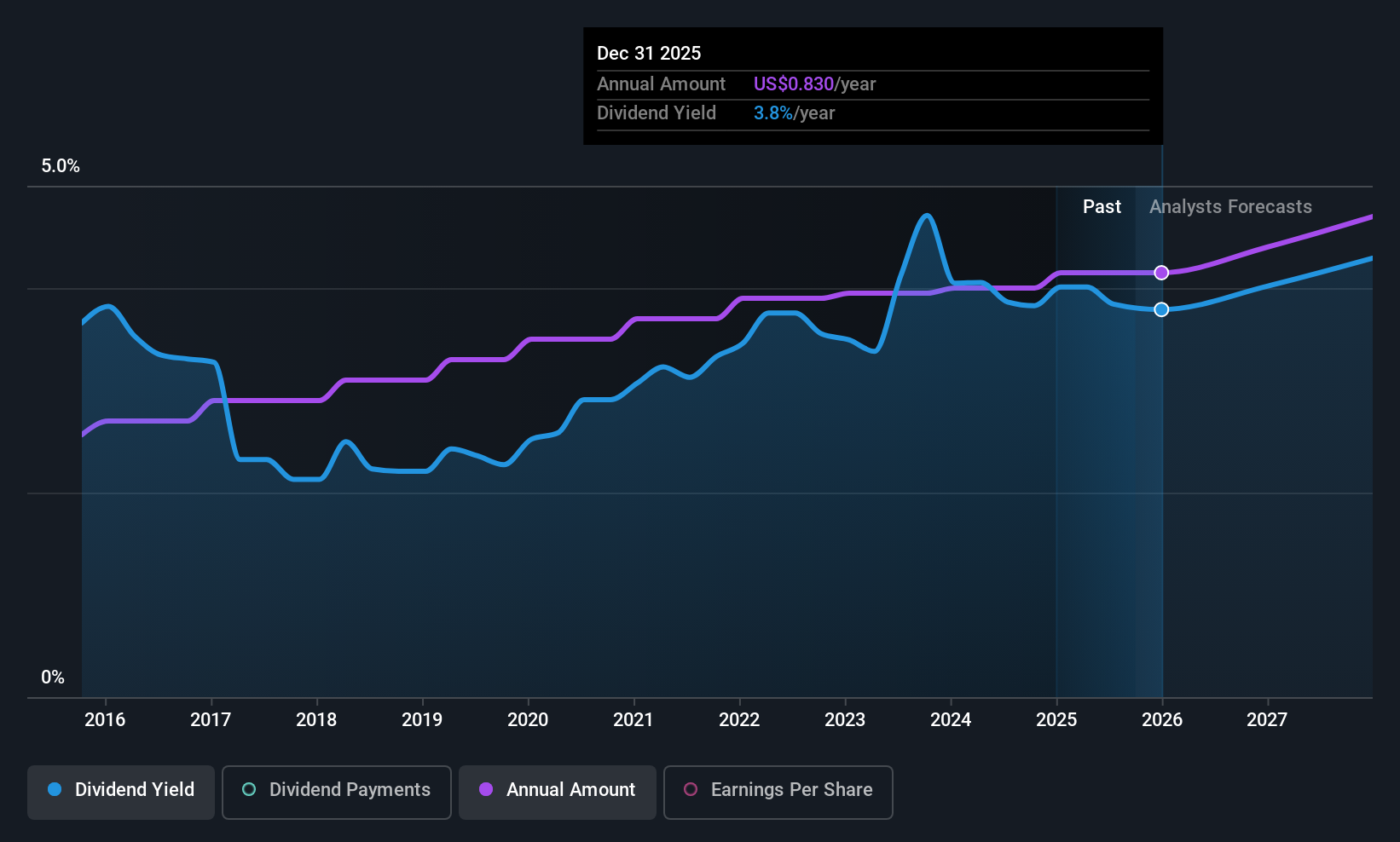
Task: Select the blue yield data point at 2026
Action: [1161, 309]
